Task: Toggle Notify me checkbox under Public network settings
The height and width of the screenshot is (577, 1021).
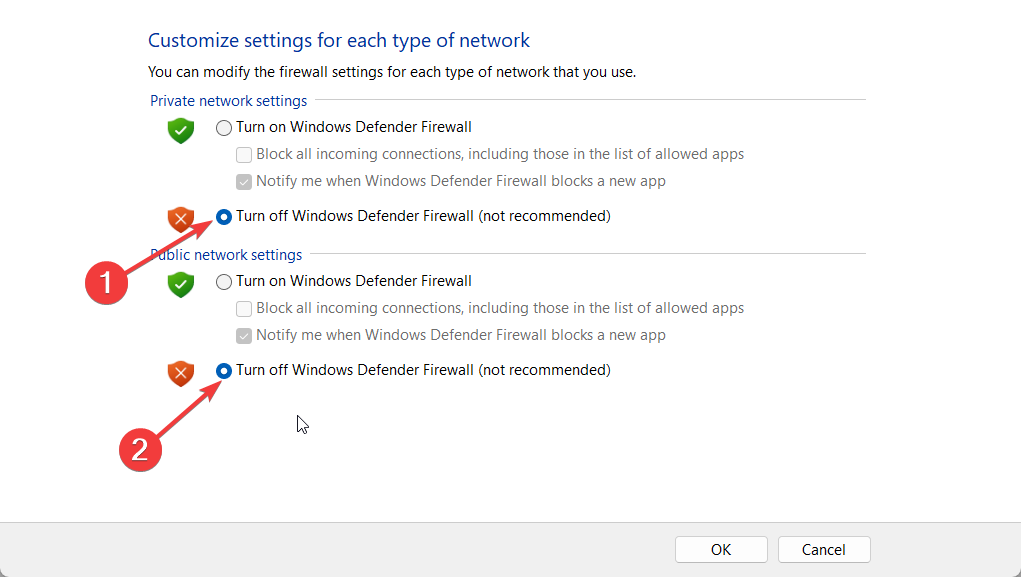Action: tap(244, 336)
